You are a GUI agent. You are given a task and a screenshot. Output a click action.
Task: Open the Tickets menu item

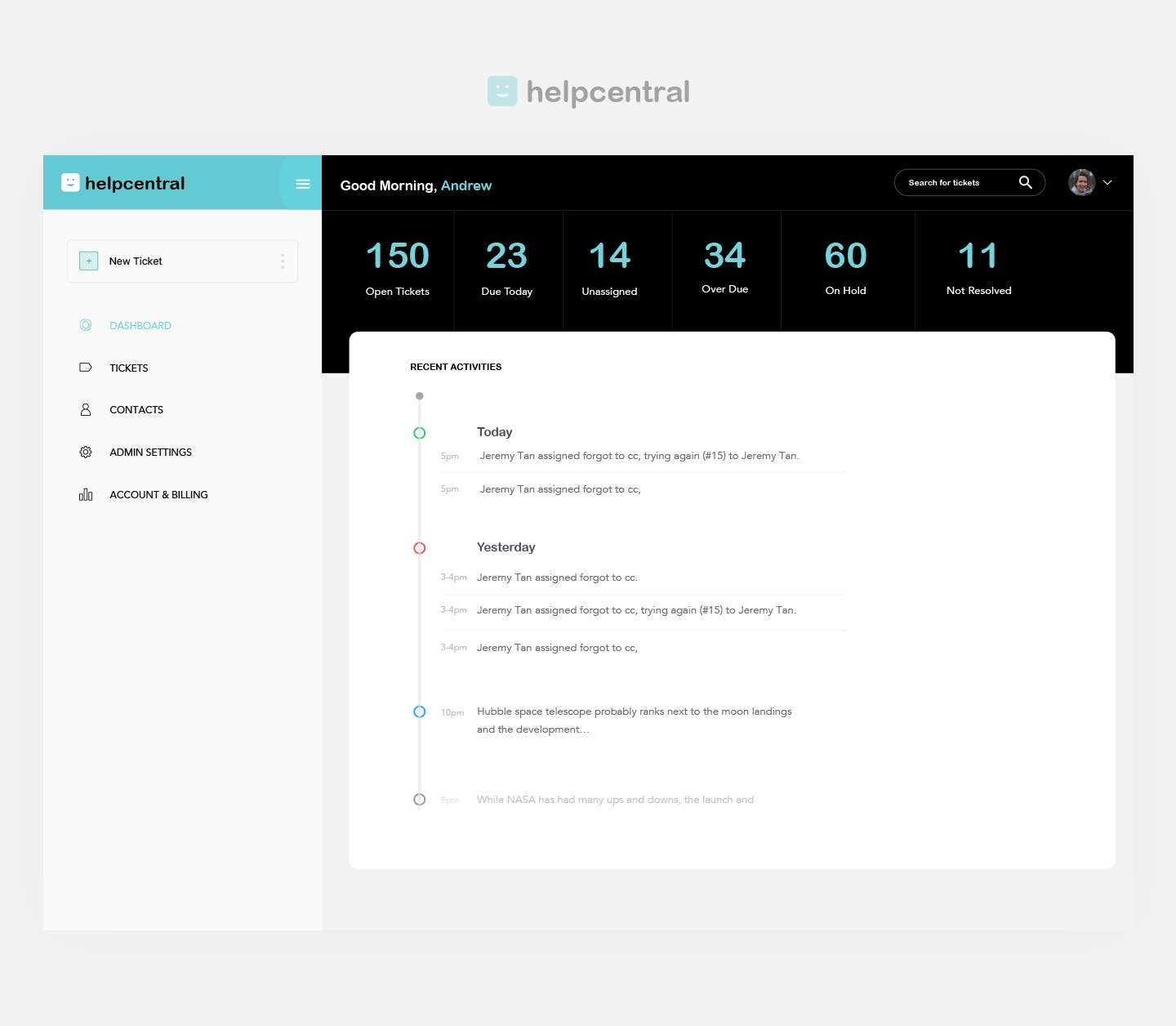pos(129,368)
